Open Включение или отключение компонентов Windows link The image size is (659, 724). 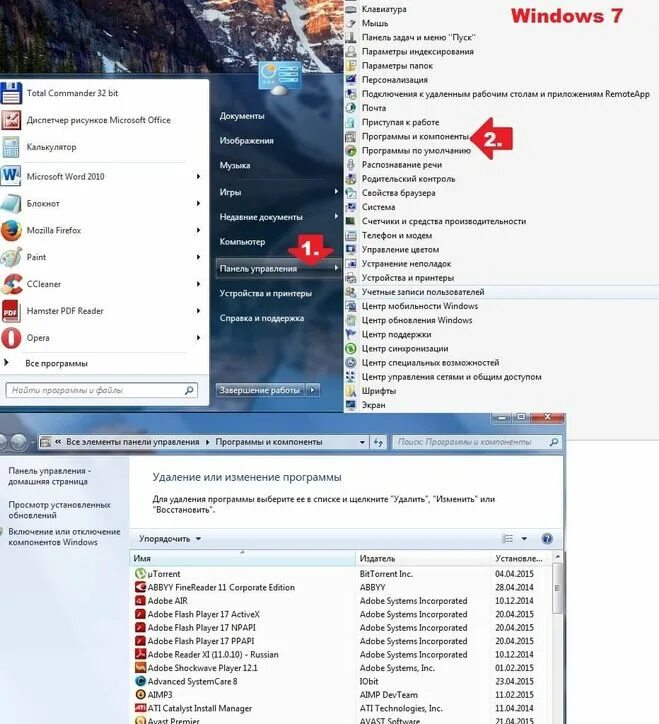click(64, 537)
